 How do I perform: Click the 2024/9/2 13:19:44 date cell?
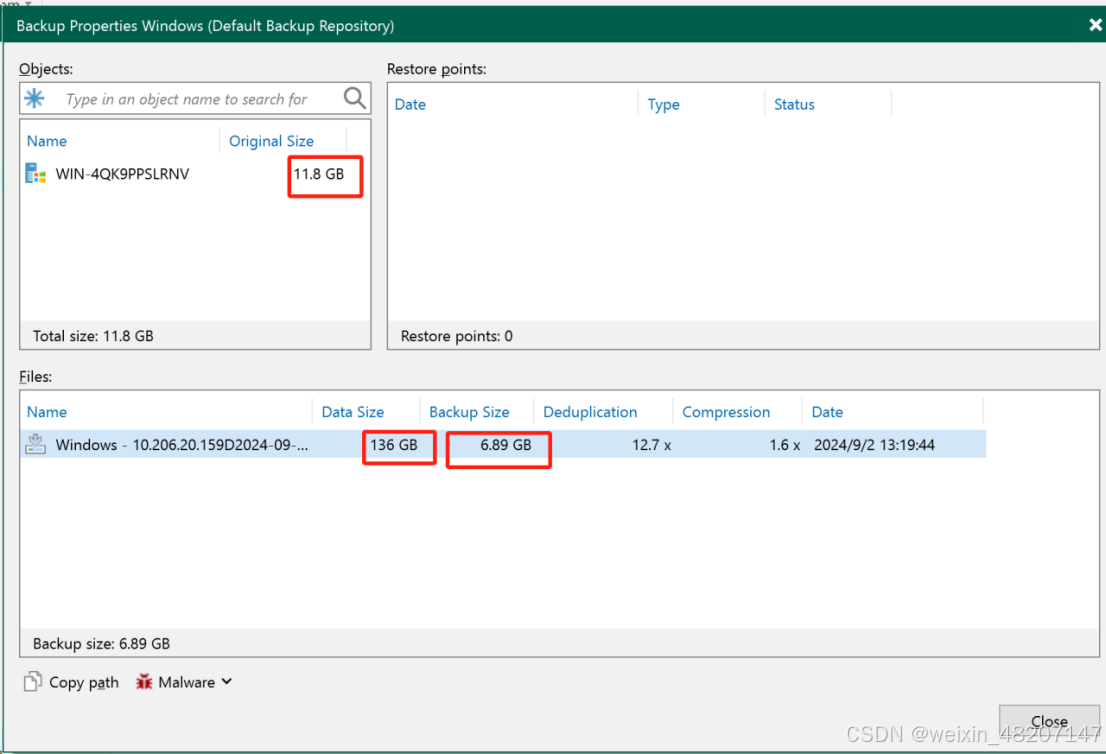pos(874,445)
